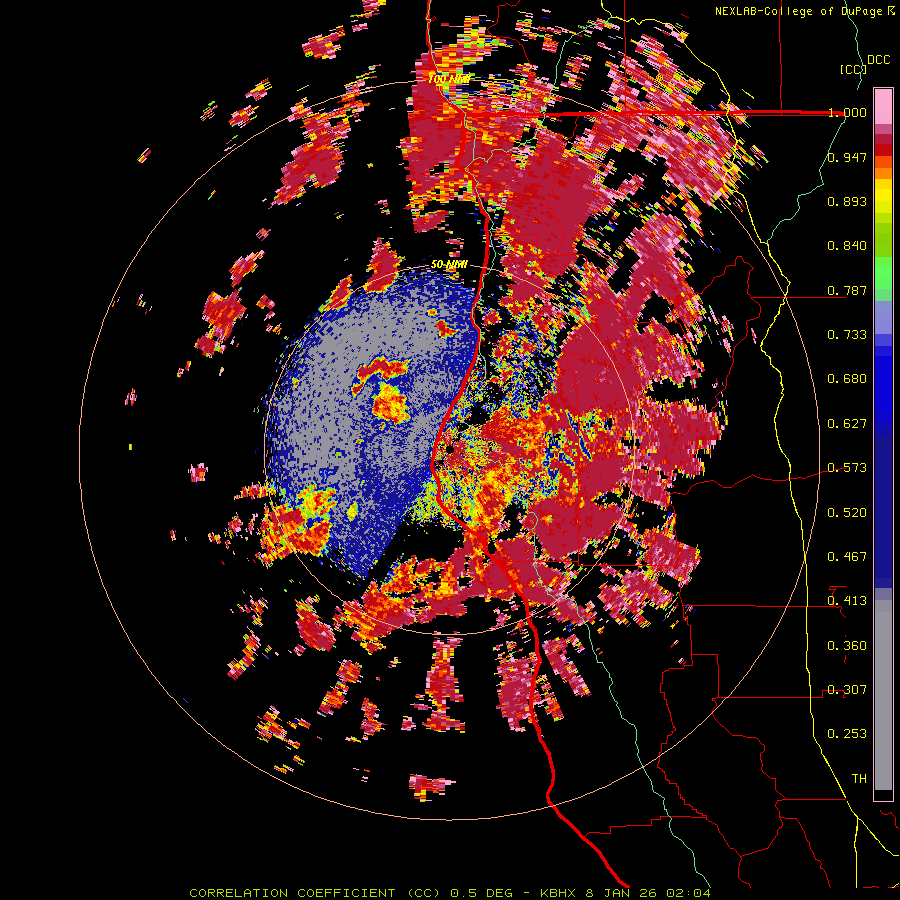This screenshot has height=900, width=900.
Task: Pick the light pink swatch atop color bar
Action: click(883, 107)
